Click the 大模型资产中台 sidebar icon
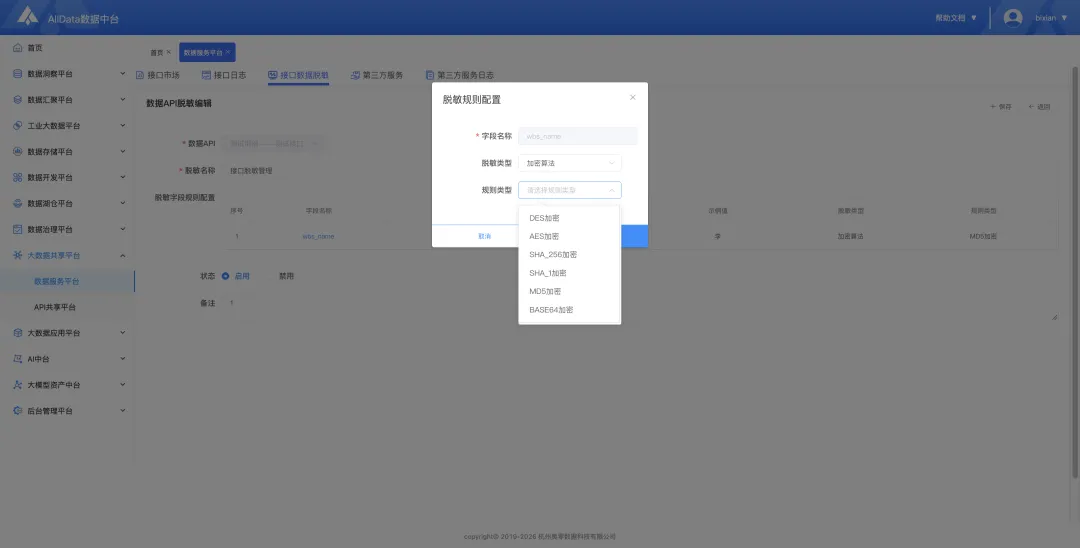This screenshot has width=1080, height=548. [x=18, y=385]
